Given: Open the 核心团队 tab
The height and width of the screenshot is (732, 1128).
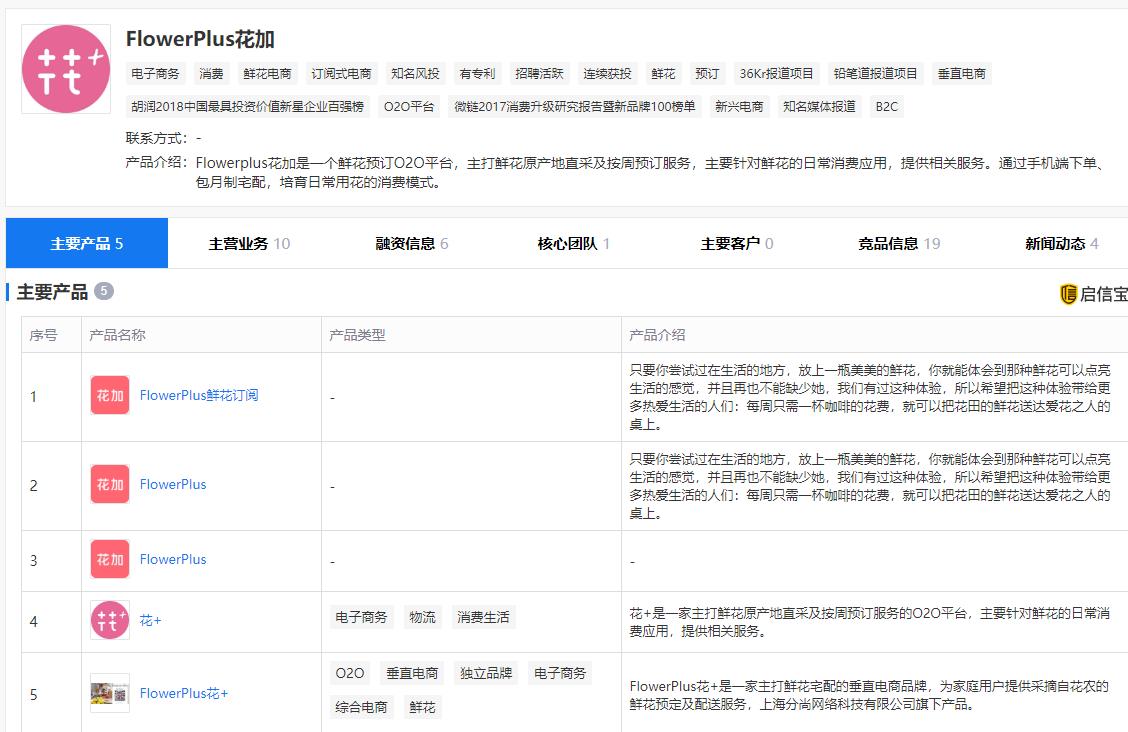Looking at the screenshot, I should [573, 244].
